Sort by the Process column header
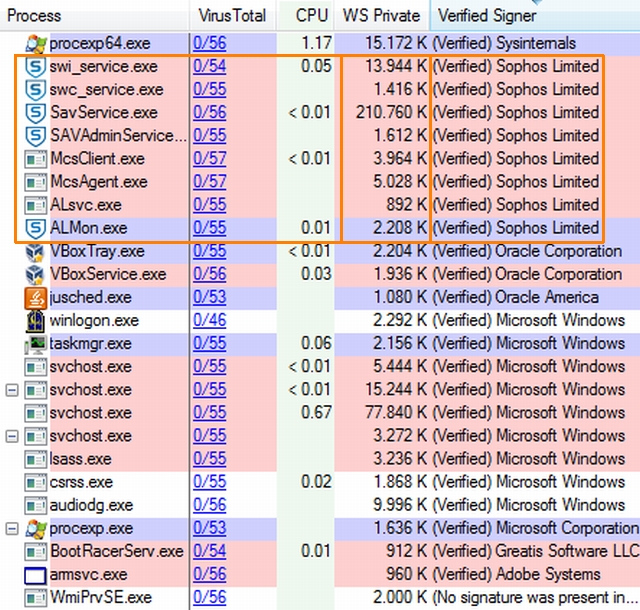The image size is (640, 610). click(95, 16)
